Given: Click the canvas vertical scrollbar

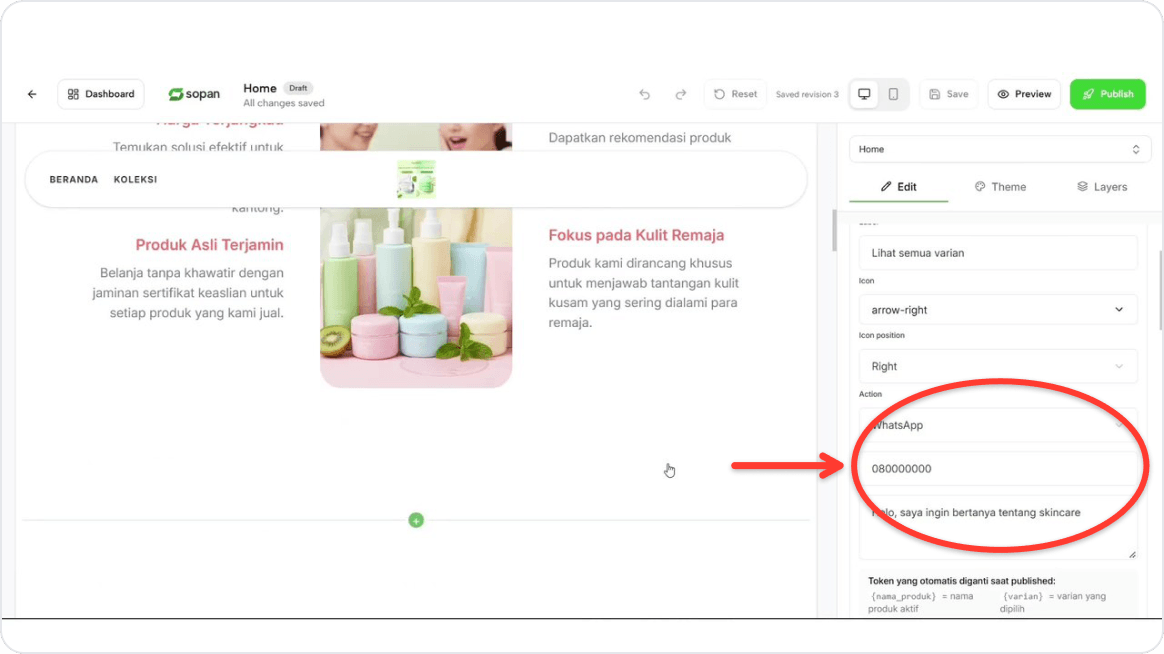Looking at the screenshot, I should coord(834,230).
